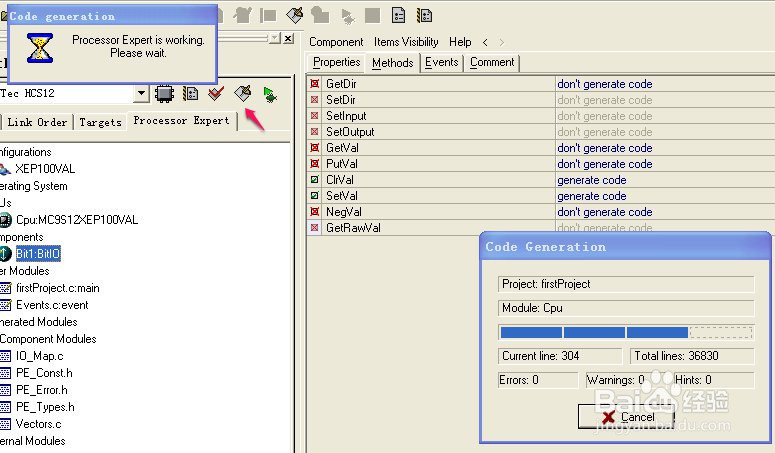Open the Help menu in inspector
775x453 pixels.
(460, 42)
